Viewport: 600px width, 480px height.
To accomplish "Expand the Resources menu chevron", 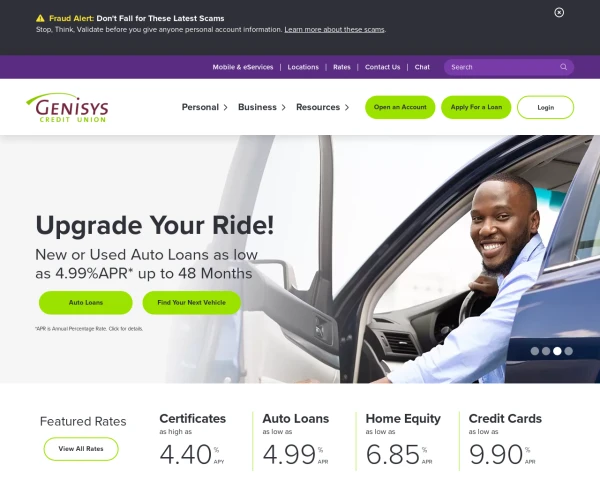I will pos(347,108).
